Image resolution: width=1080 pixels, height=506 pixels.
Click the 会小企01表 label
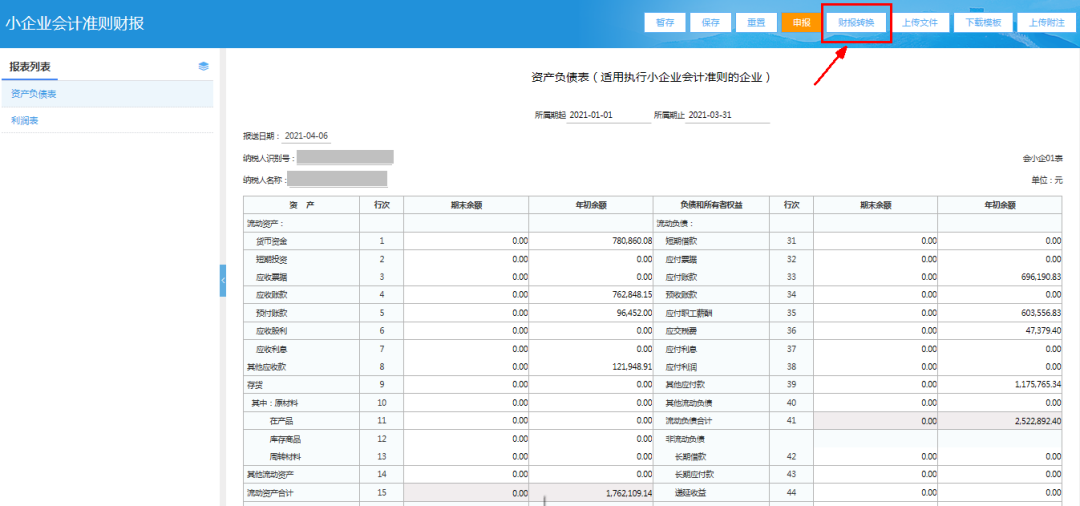coord(1043,158)
